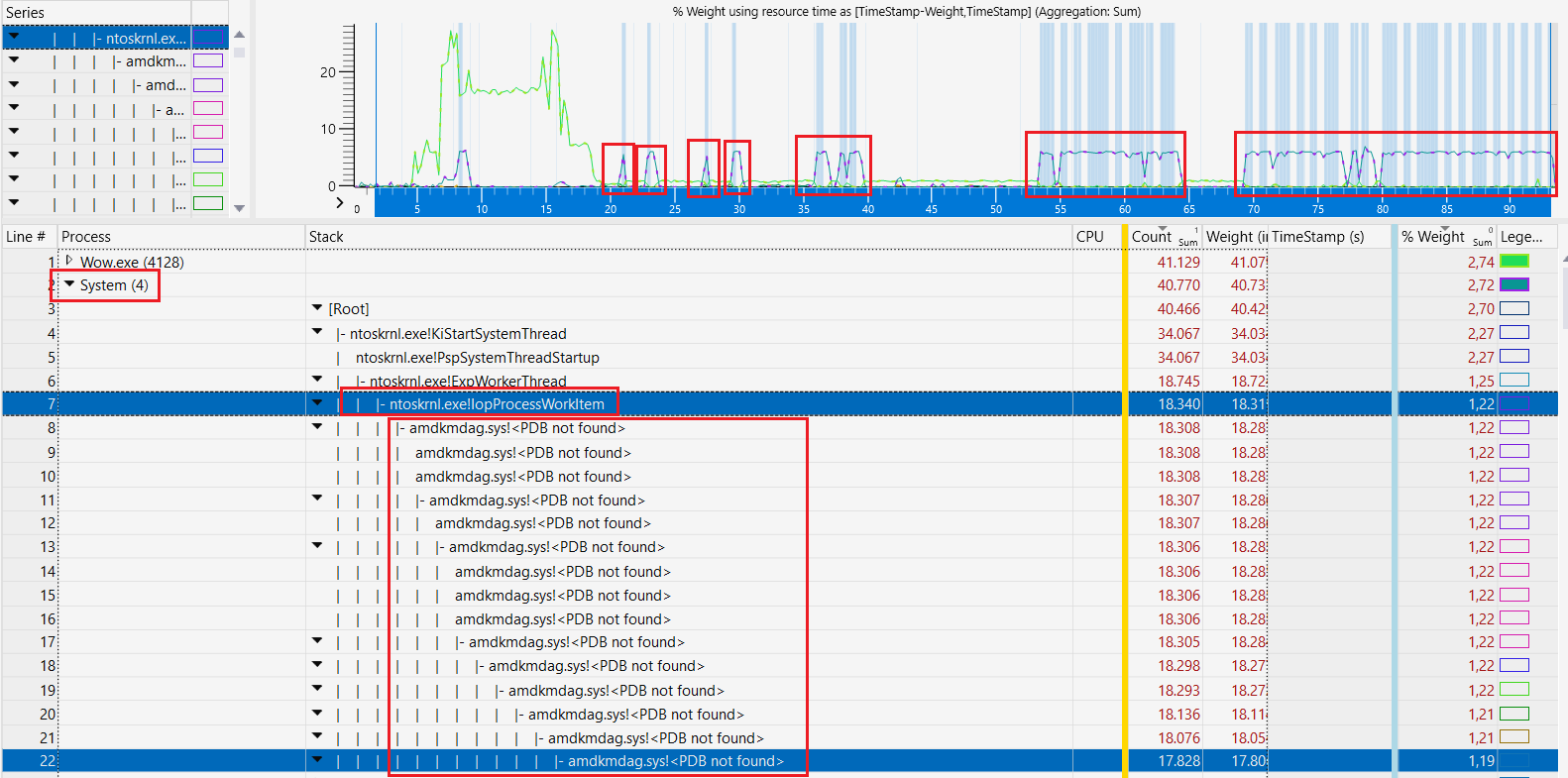This screenshot has height=778, width=1568.
Task: Click the count value 17.828
Action: (x=1178, y=761)
